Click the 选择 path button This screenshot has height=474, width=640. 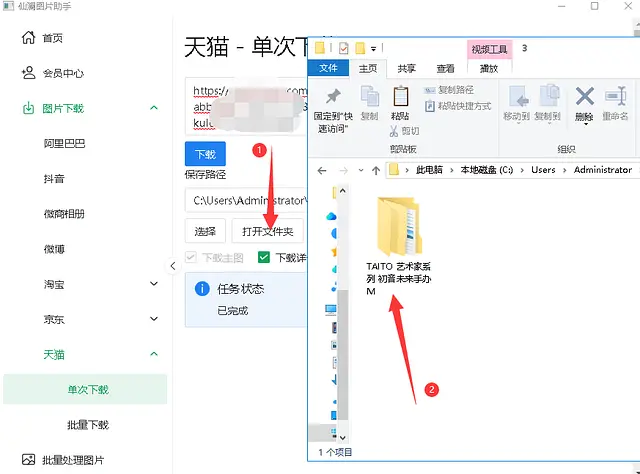coord(205,231)
